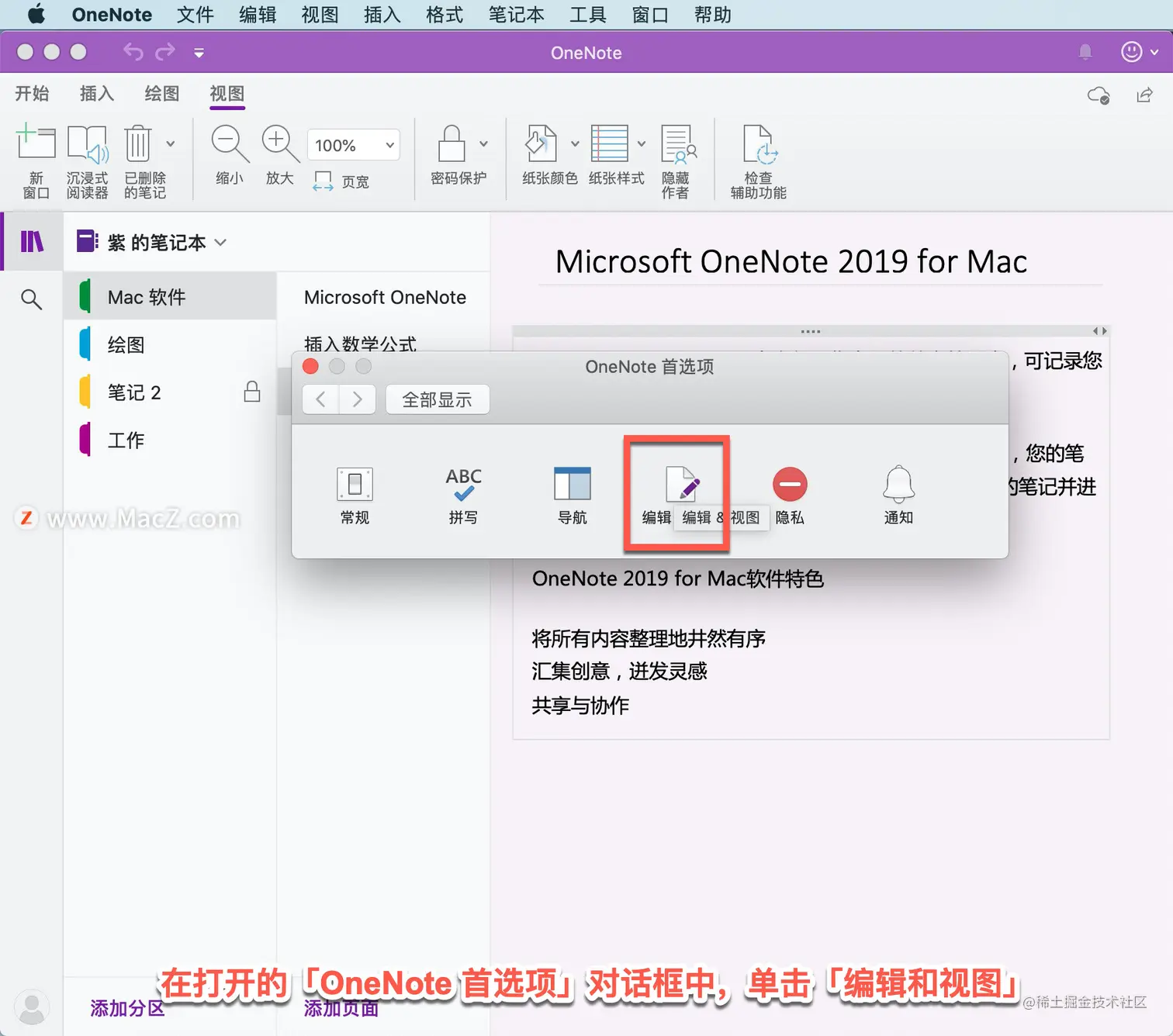Open 通知 notification preferences
Image resolution: width=1173 pixels, height=1036 pixels.
click(x=898, y=496)
